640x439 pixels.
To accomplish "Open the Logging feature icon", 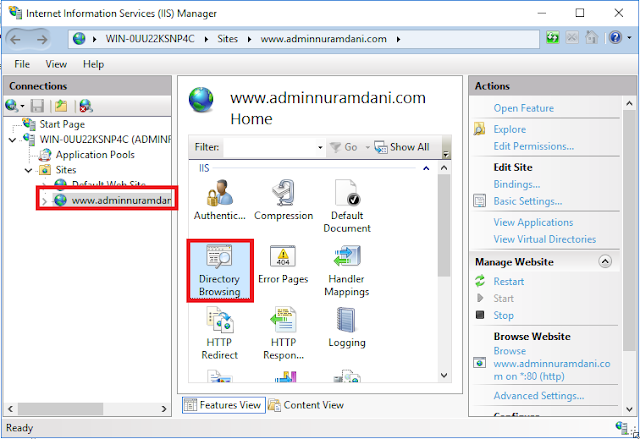I will click(347, 328).
